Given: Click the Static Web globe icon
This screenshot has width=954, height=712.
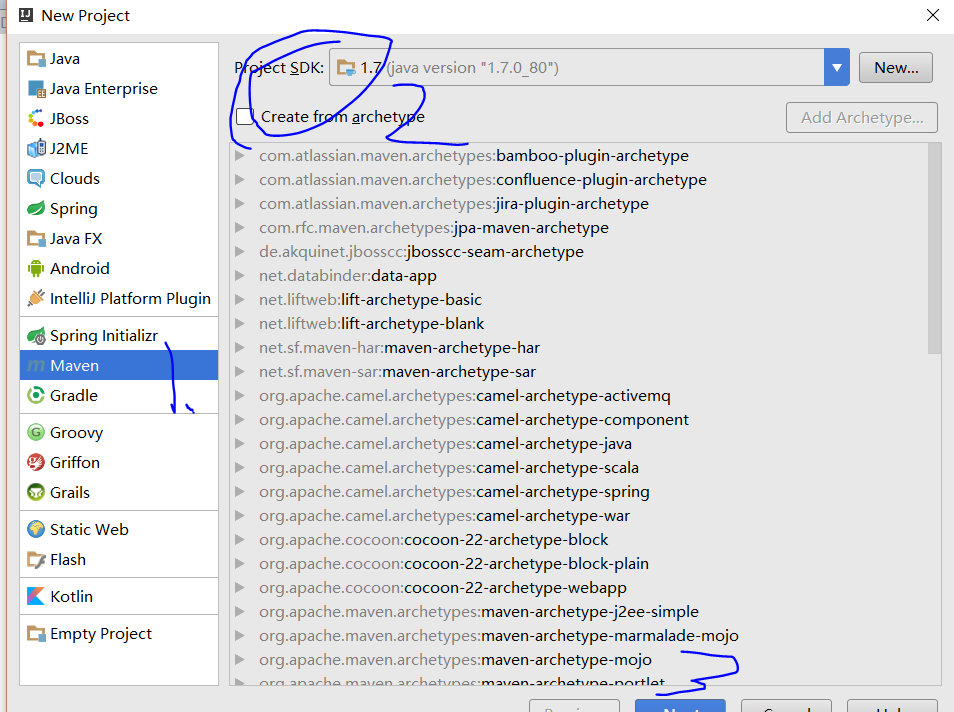Looking at the screenshot, I should click(x=37, y=529).
